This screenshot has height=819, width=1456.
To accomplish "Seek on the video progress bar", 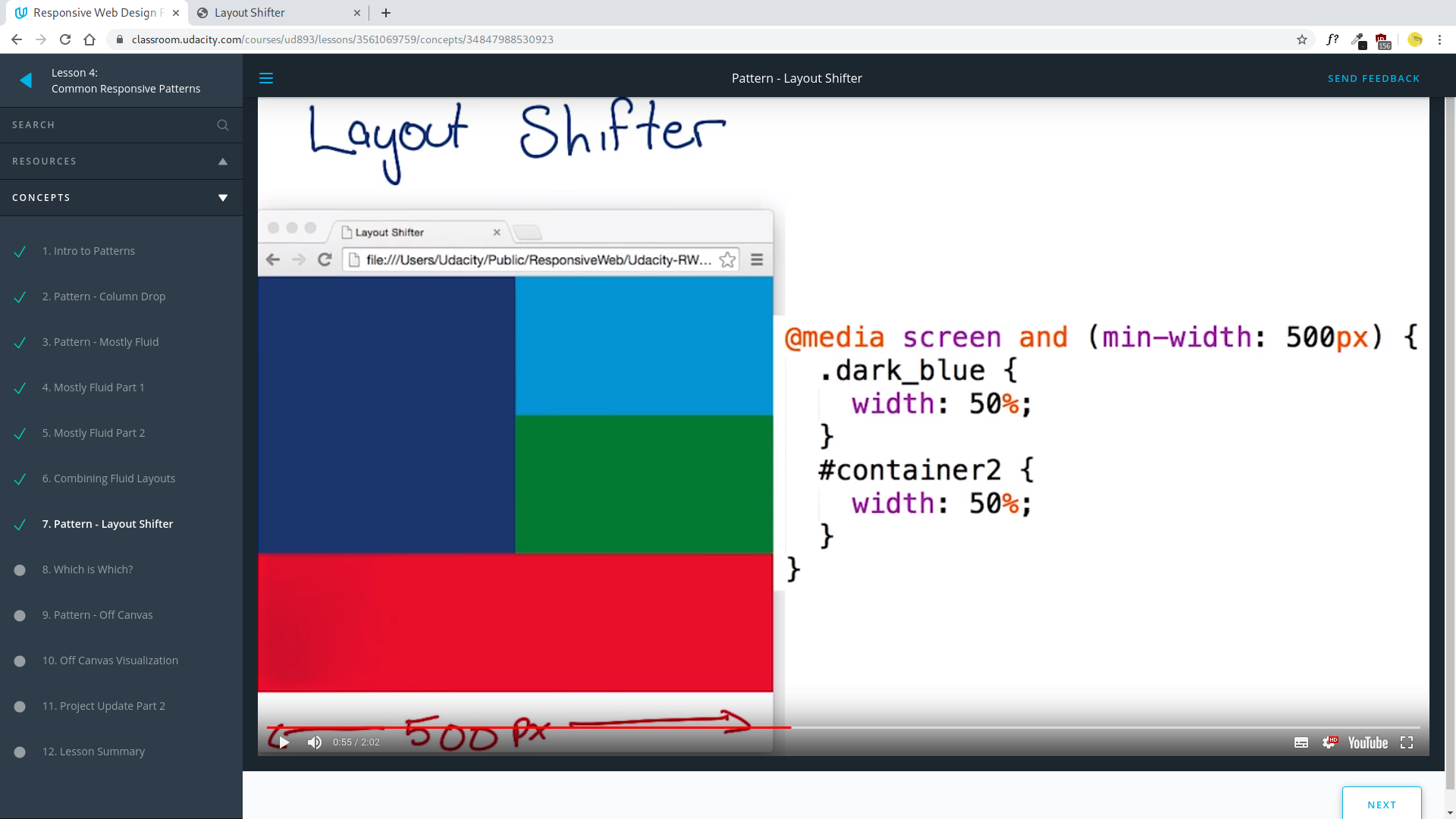I will coord(843,727).
